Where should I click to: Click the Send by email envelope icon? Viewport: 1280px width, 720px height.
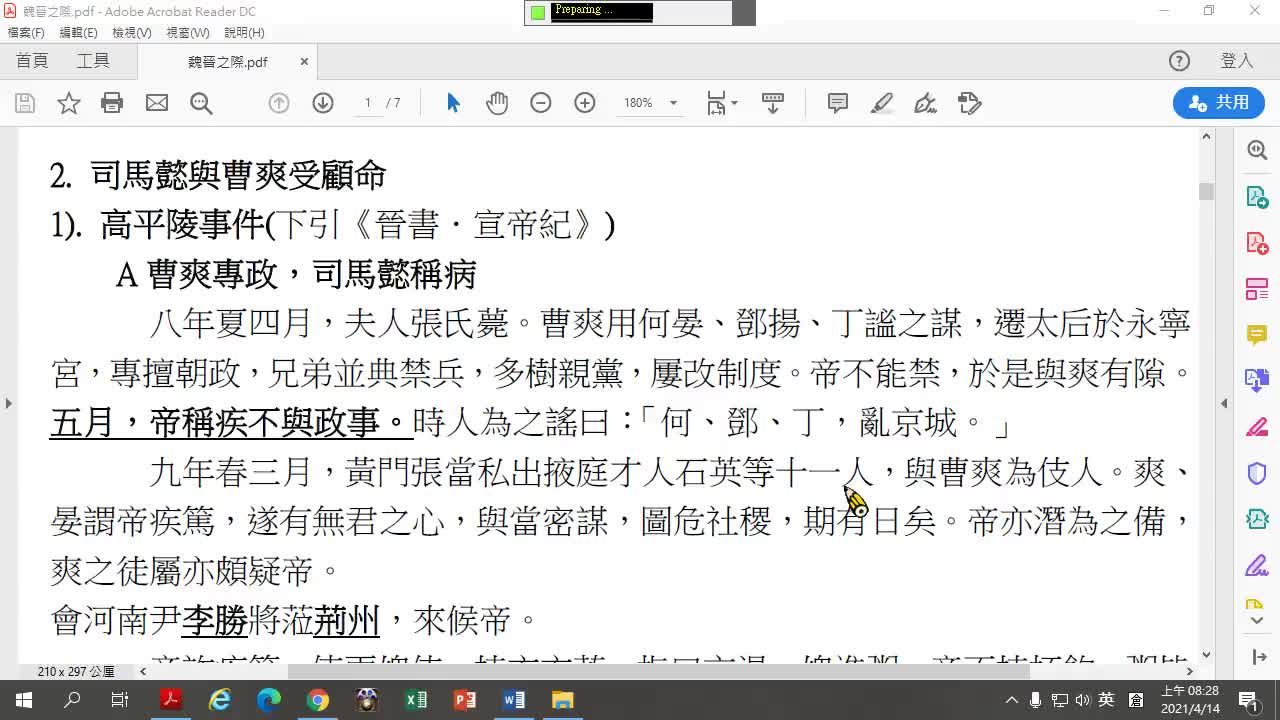tap(157, 103)
